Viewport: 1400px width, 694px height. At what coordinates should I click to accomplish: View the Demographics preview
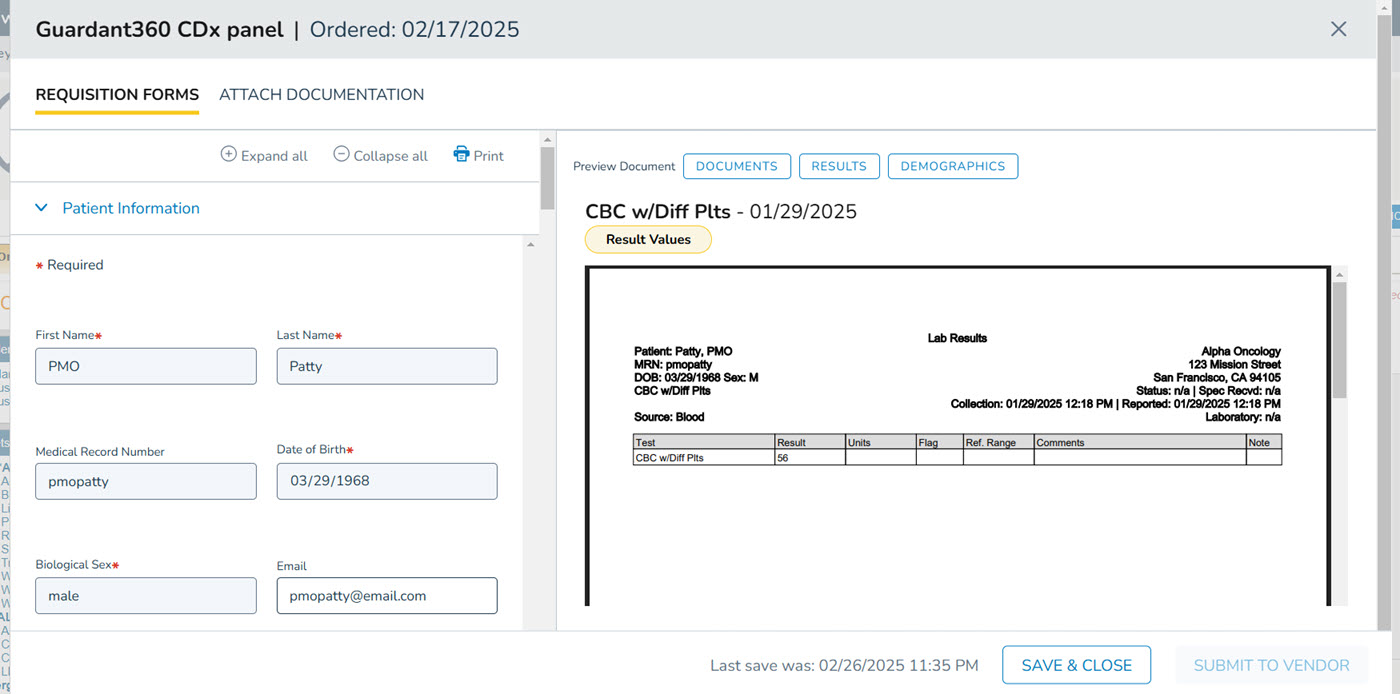pyautogui.click(x=952, y=166)
